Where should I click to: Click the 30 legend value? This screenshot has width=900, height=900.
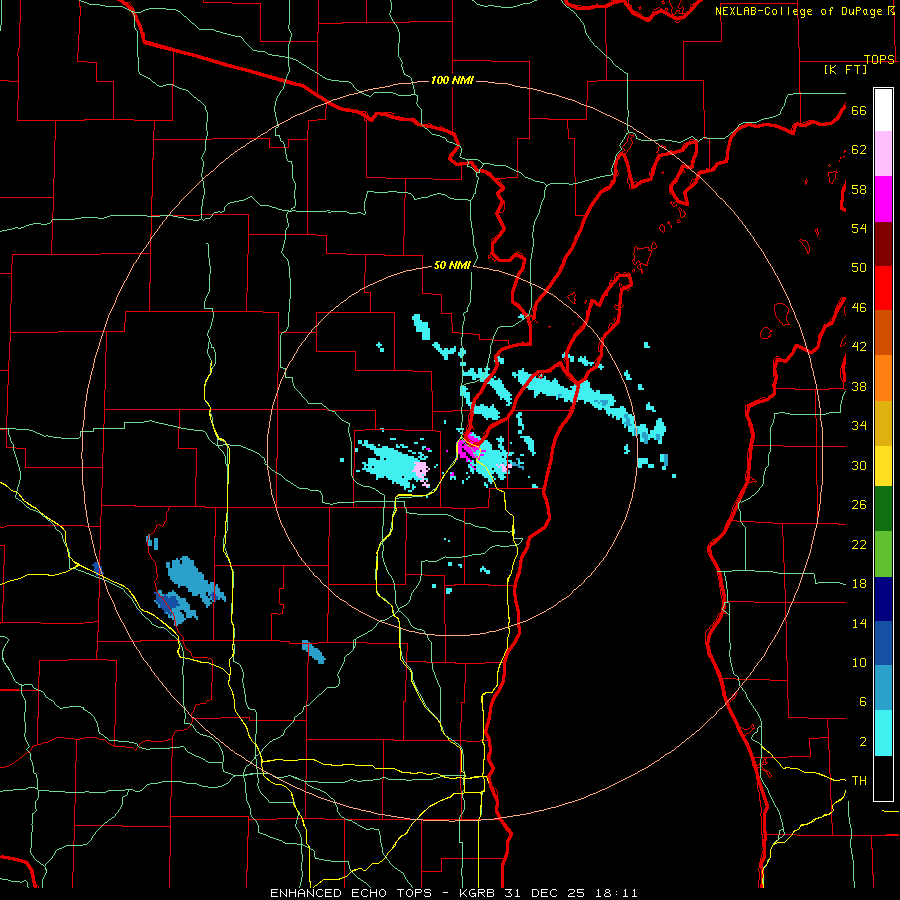pyautogui.click(x=859, y=465)
